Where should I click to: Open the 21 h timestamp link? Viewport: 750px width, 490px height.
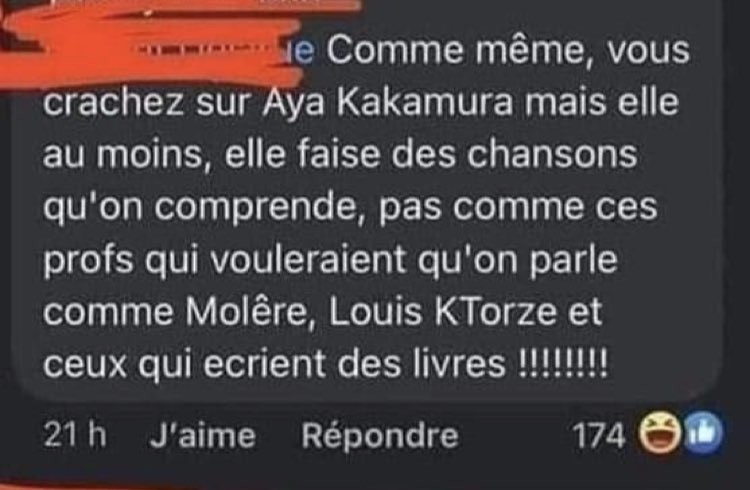[75, 436]
